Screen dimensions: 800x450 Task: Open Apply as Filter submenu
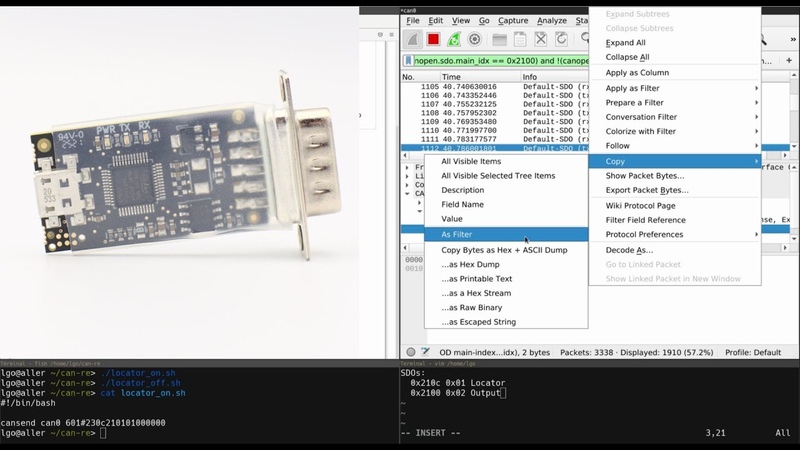(x=675, y=88)
